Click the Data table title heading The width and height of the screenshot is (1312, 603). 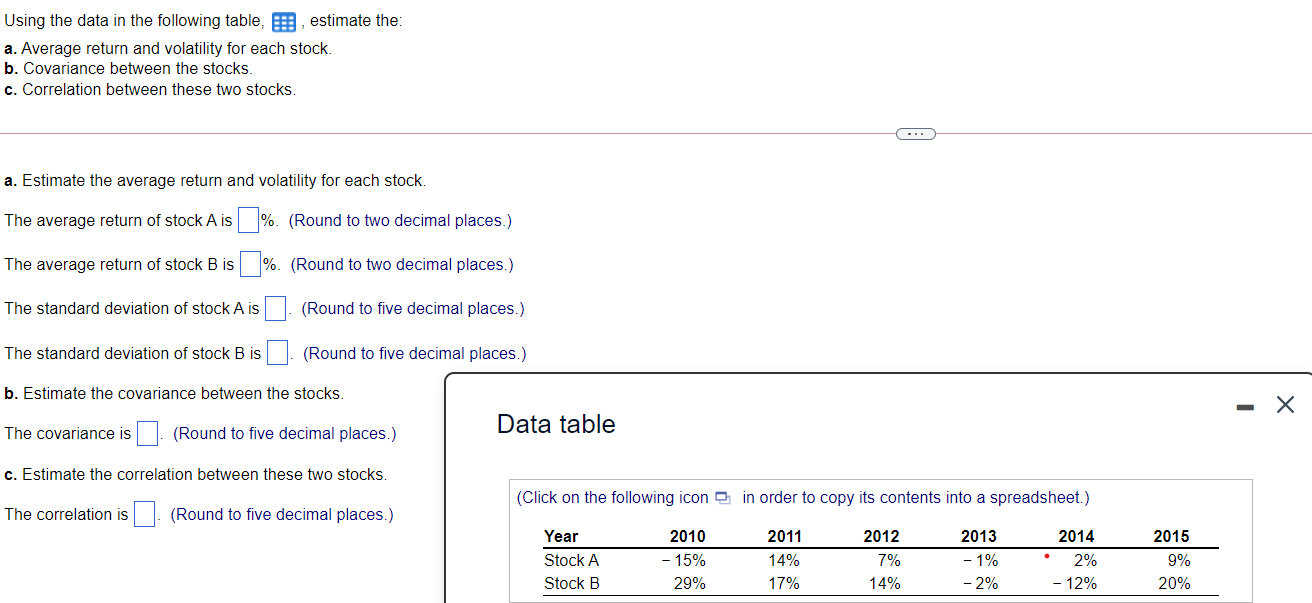[x=556, y=424]
